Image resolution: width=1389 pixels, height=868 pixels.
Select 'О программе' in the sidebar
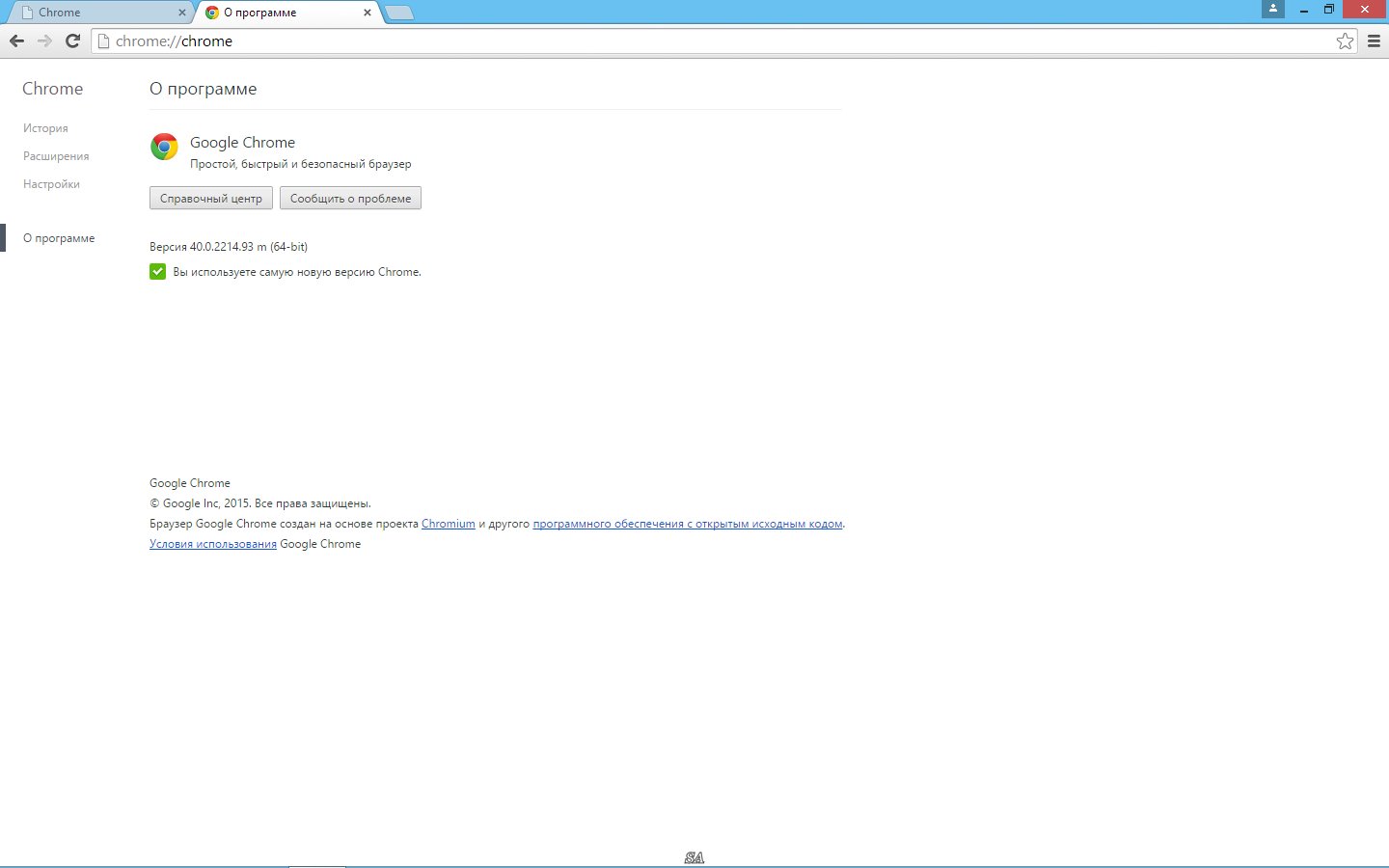click(59, 238)
